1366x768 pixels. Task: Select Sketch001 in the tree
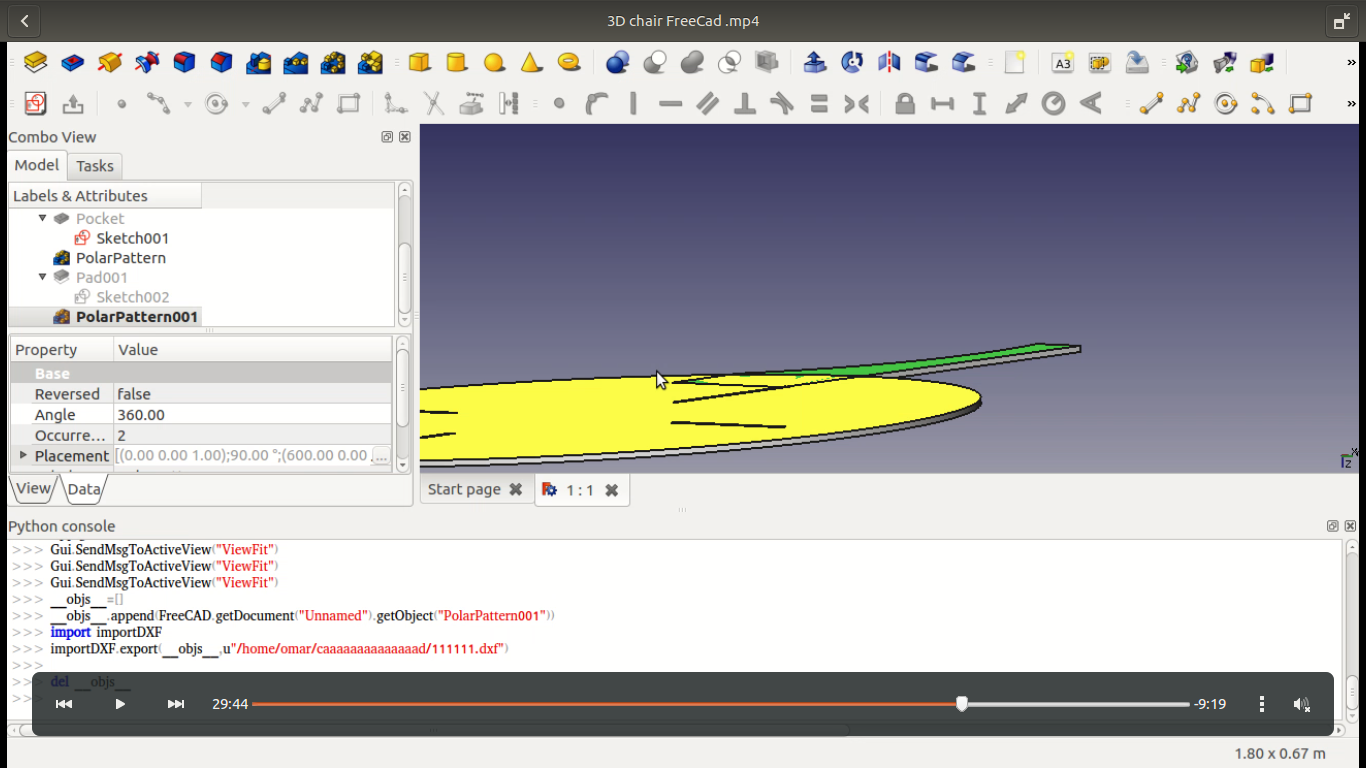[x=133, y=238]
